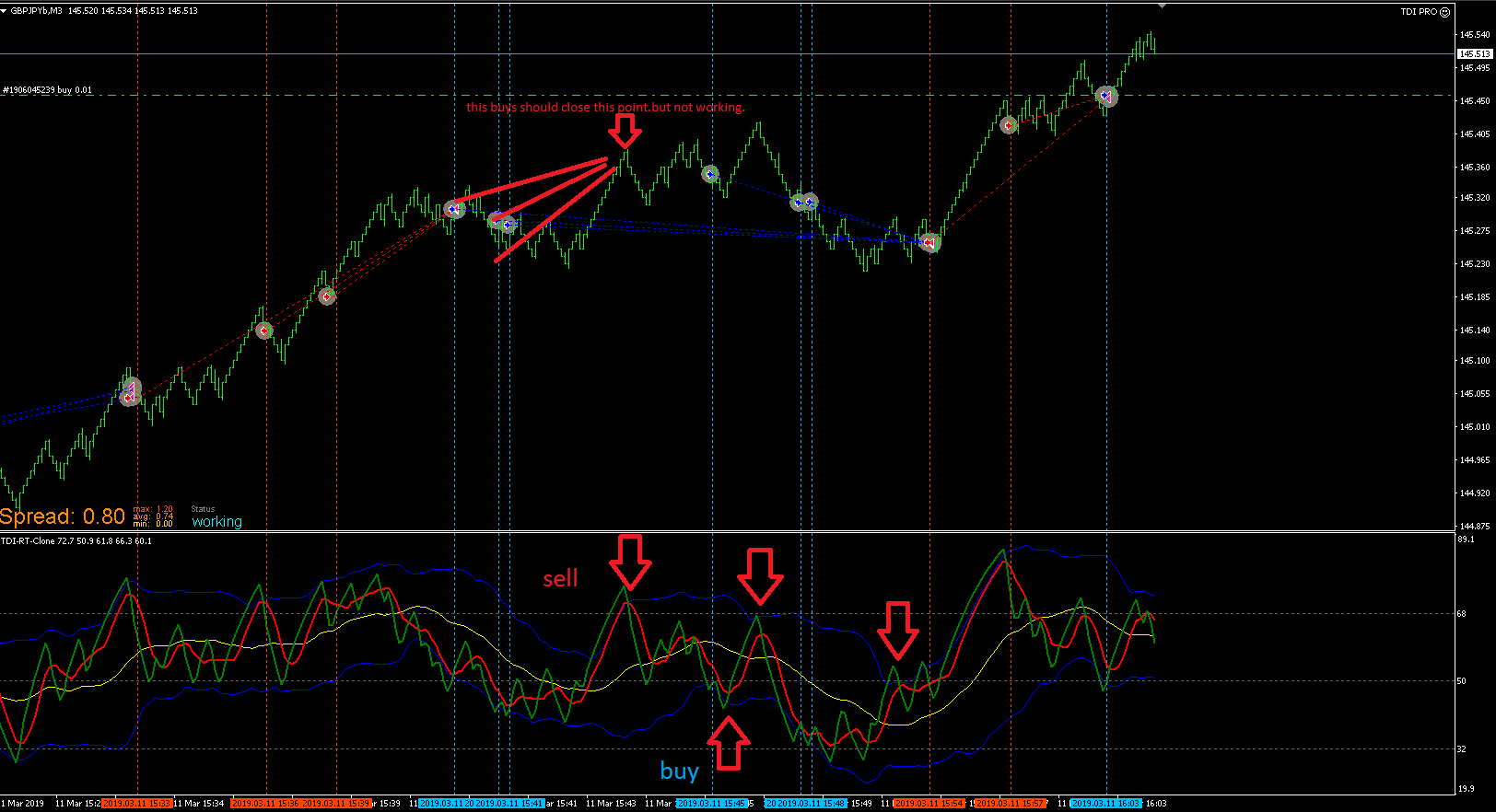Click the blue time label 2019.03.11 15:41
The height and width of the screenshot is (812, 1496).
(x=509, y=804)
